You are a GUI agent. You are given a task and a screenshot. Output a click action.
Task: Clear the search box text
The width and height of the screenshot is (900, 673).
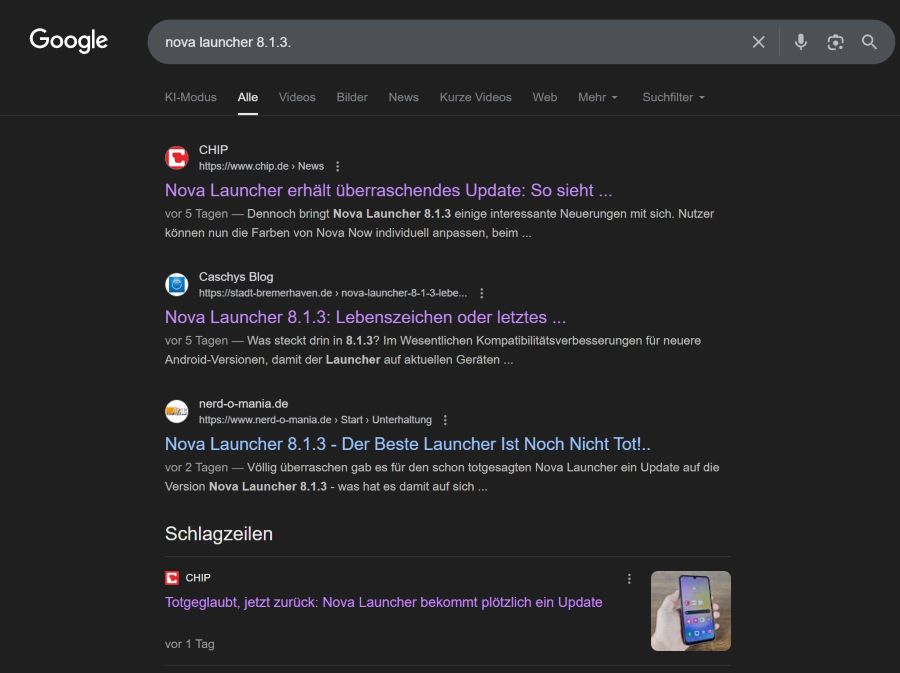[x=758, y=42]
